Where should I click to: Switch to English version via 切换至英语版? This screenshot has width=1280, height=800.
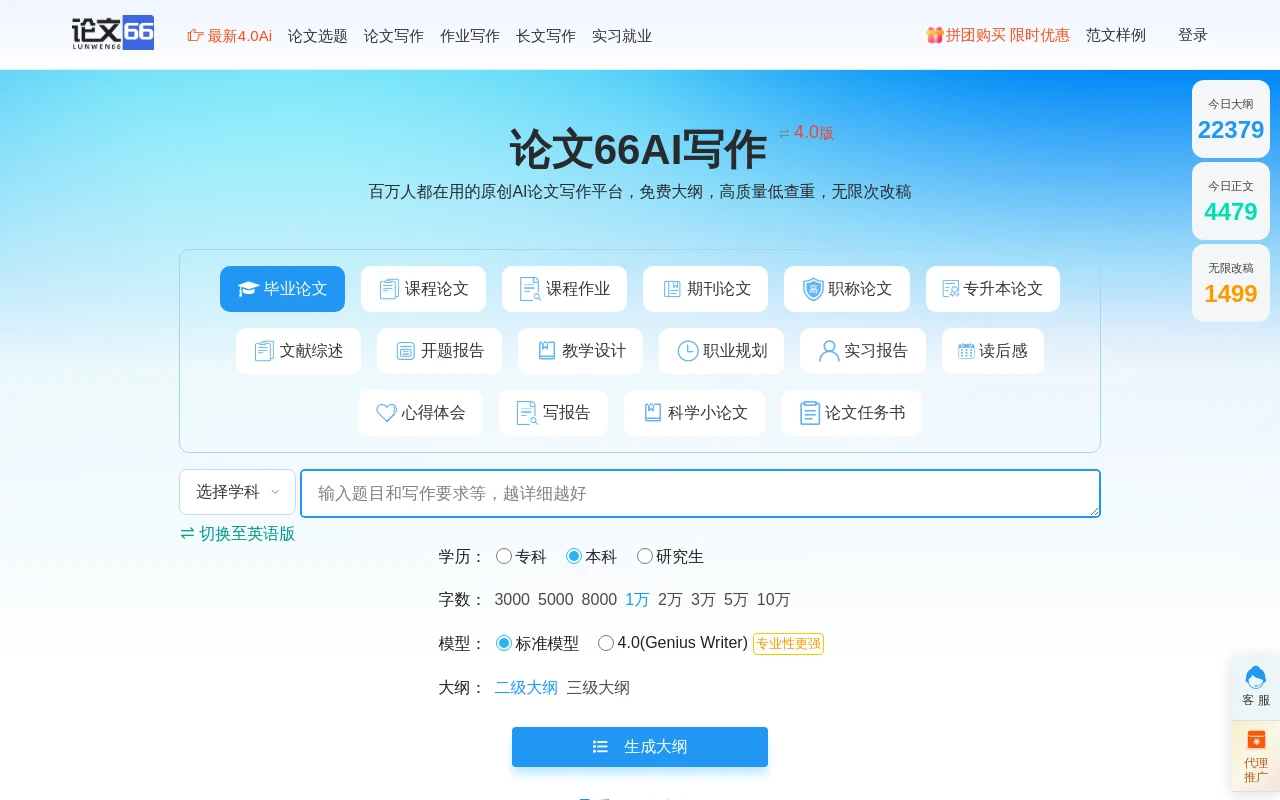(237, 534)
